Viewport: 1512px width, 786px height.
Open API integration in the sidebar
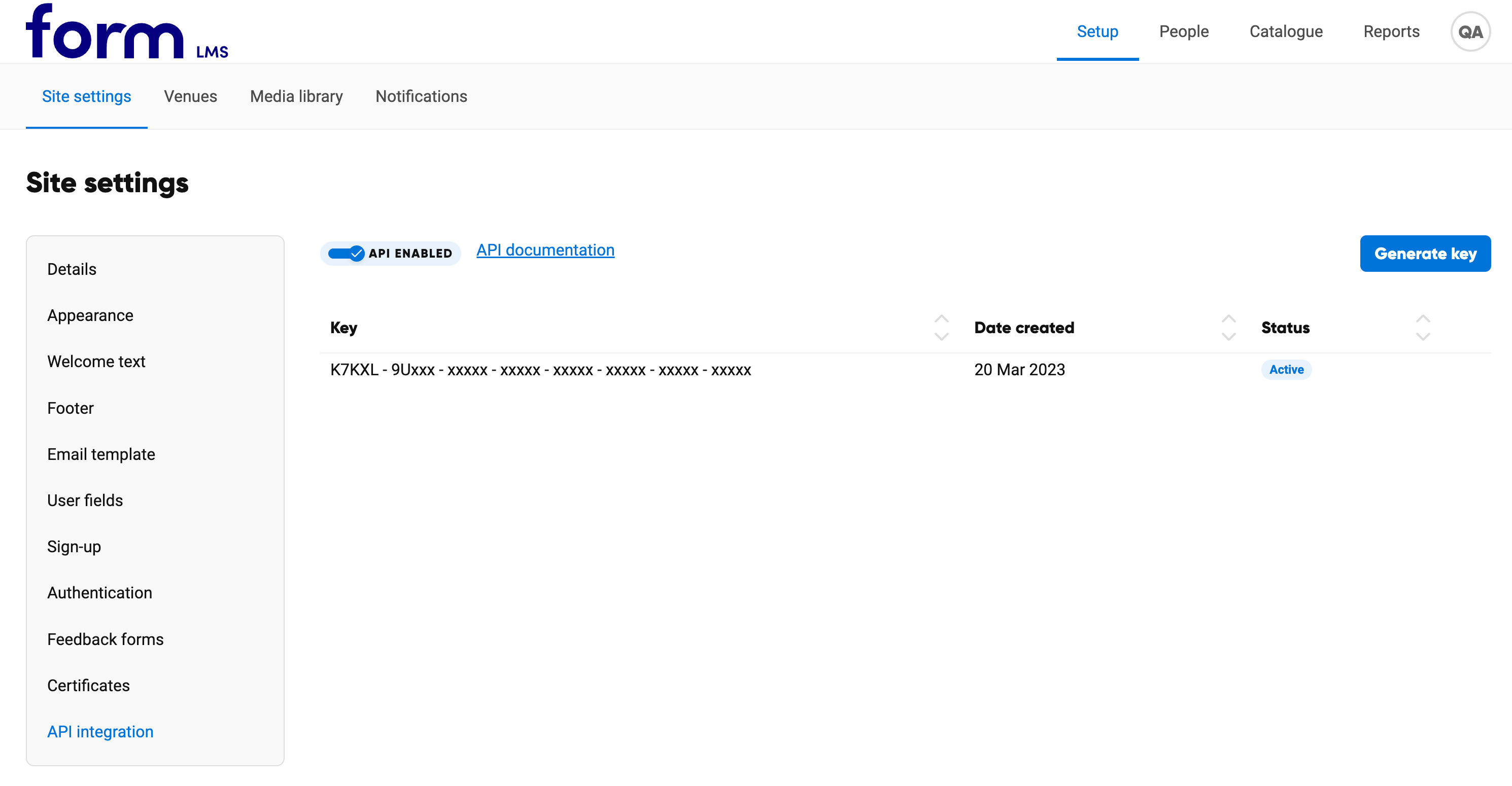pos(100,732)
